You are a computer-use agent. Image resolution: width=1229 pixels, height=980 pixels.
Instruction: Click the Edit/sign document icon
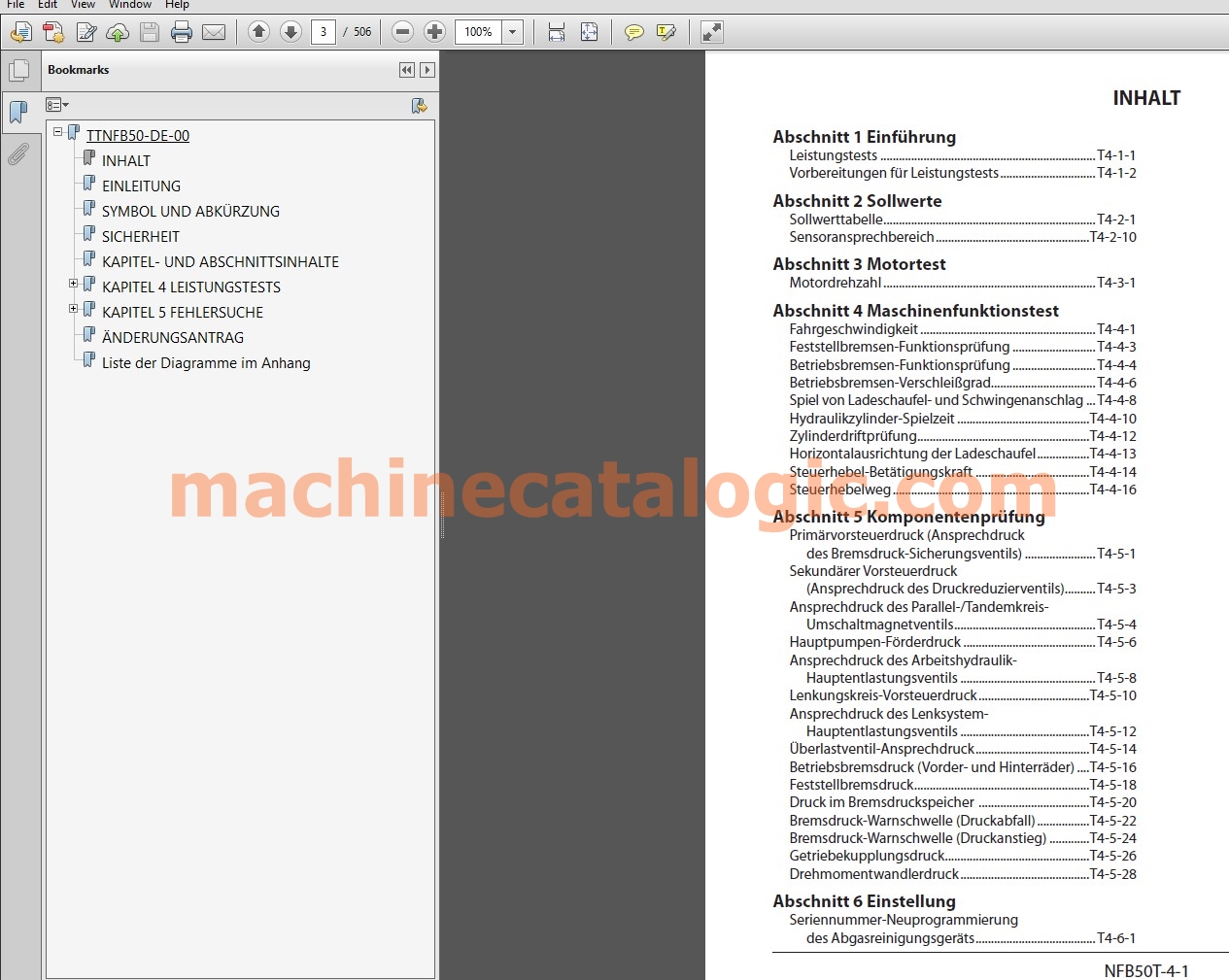pos(85,33)
